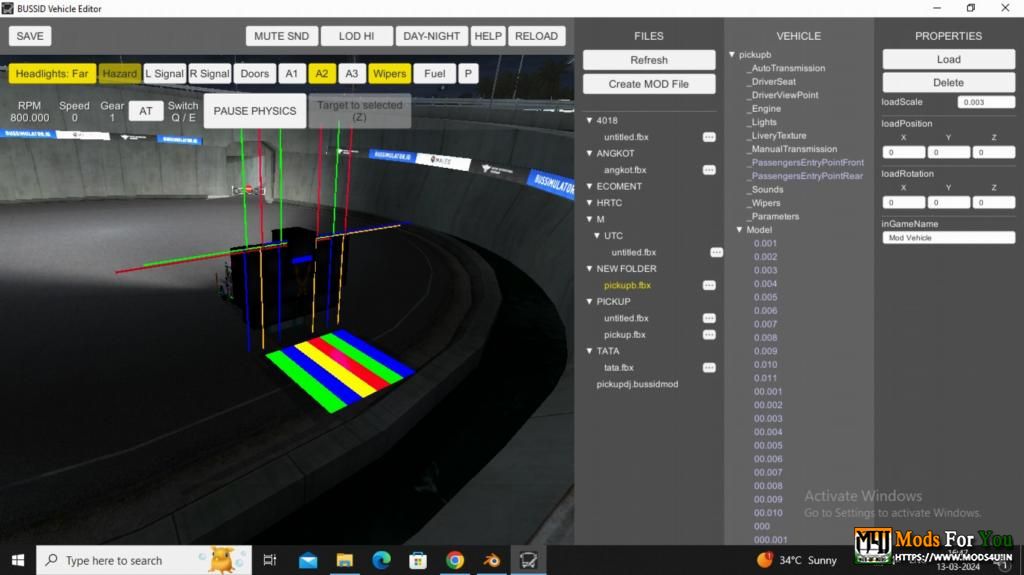Screen dimensions: 1024x575
Task: Open File Explorer from taskbar
Action: point(344,560)
